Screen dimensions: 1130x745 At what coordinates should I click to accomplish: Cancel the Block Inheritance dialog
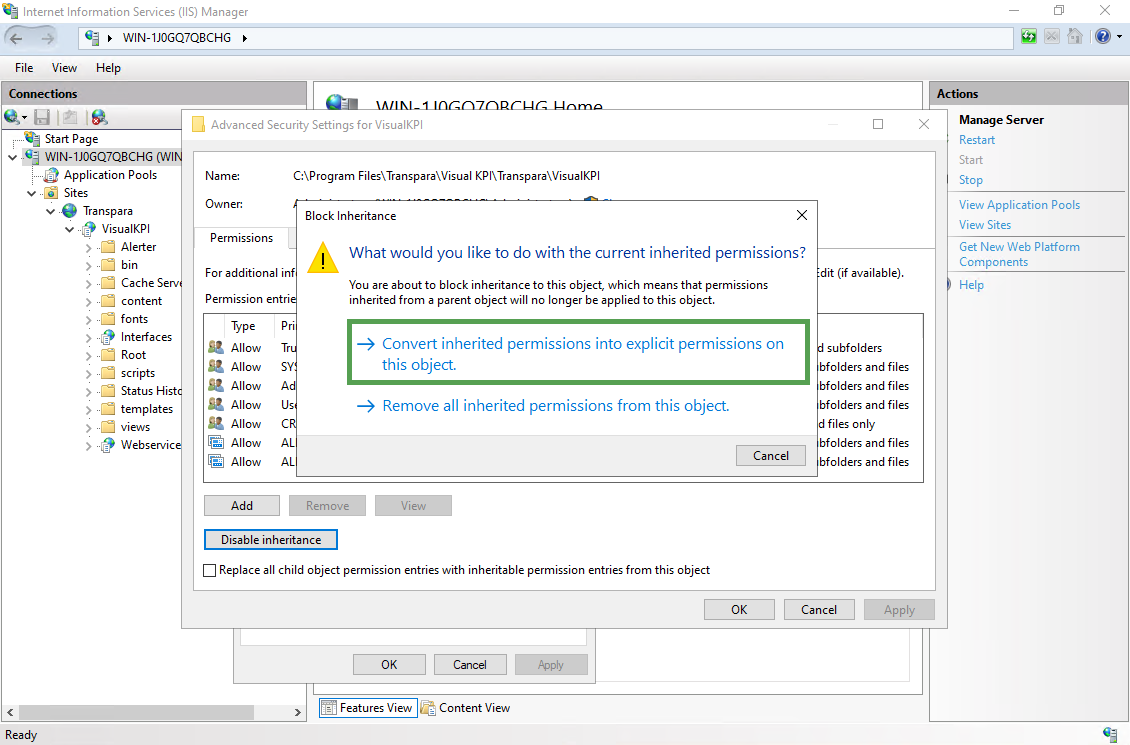(x=770, y=455)
